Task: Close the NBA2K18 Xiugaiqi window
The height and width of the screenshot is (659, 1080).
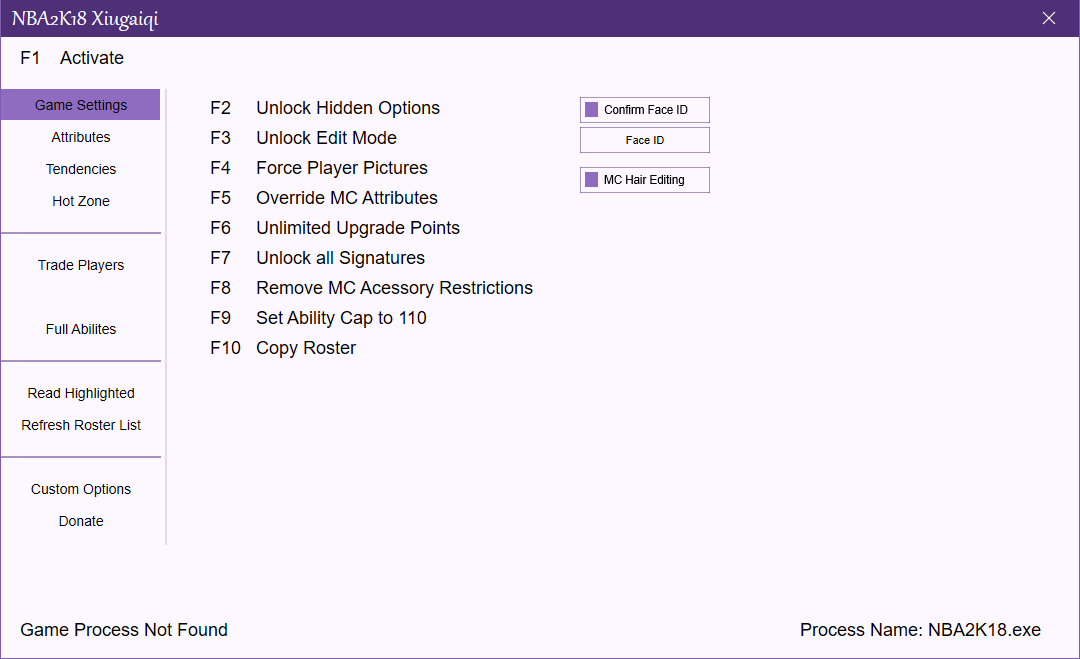Action: point(1048,19)
